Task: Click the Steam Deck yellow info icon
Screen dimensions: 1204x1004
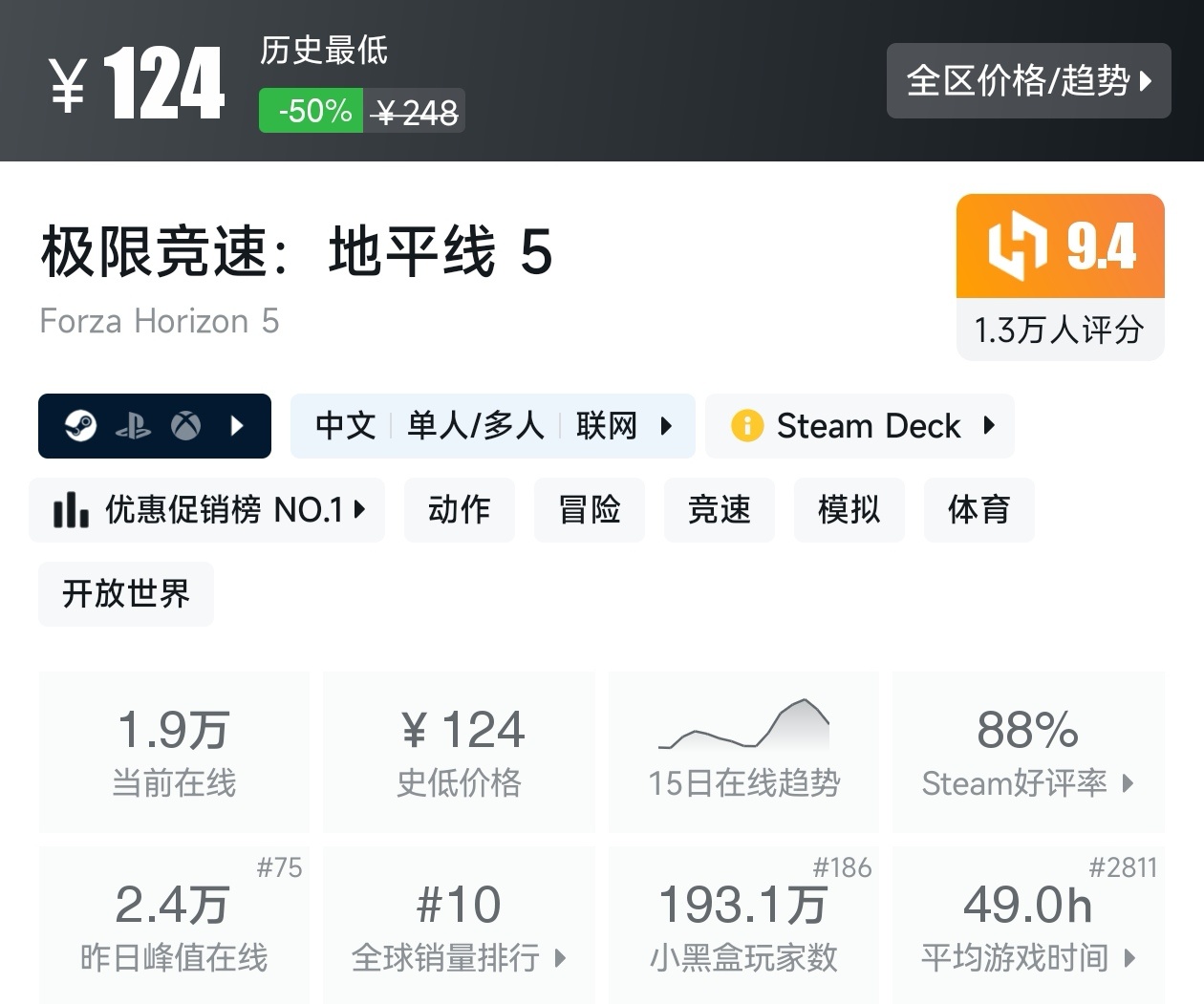Action: [746, 425]
